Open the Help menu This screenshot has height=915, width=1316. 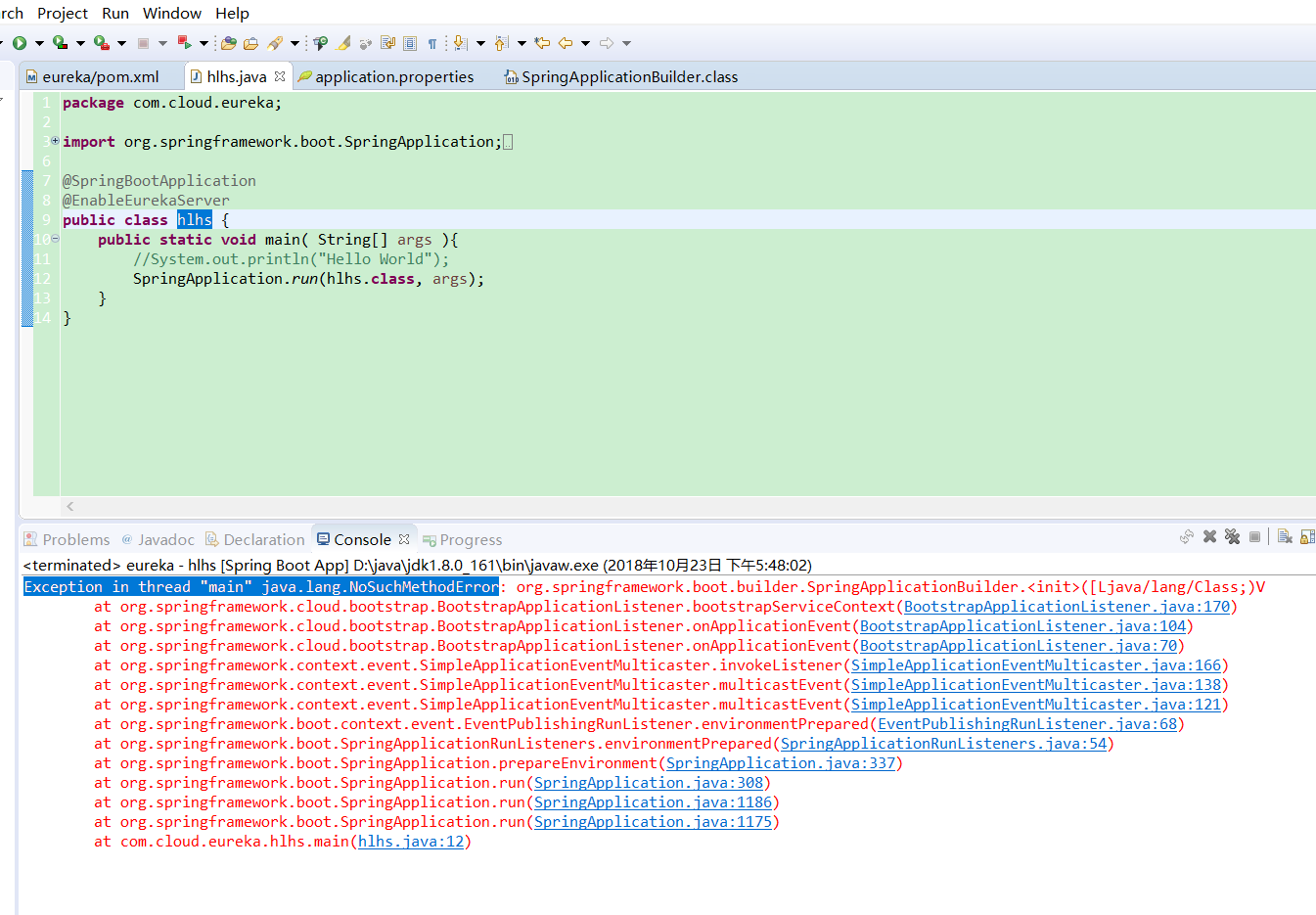coord(232,13)
